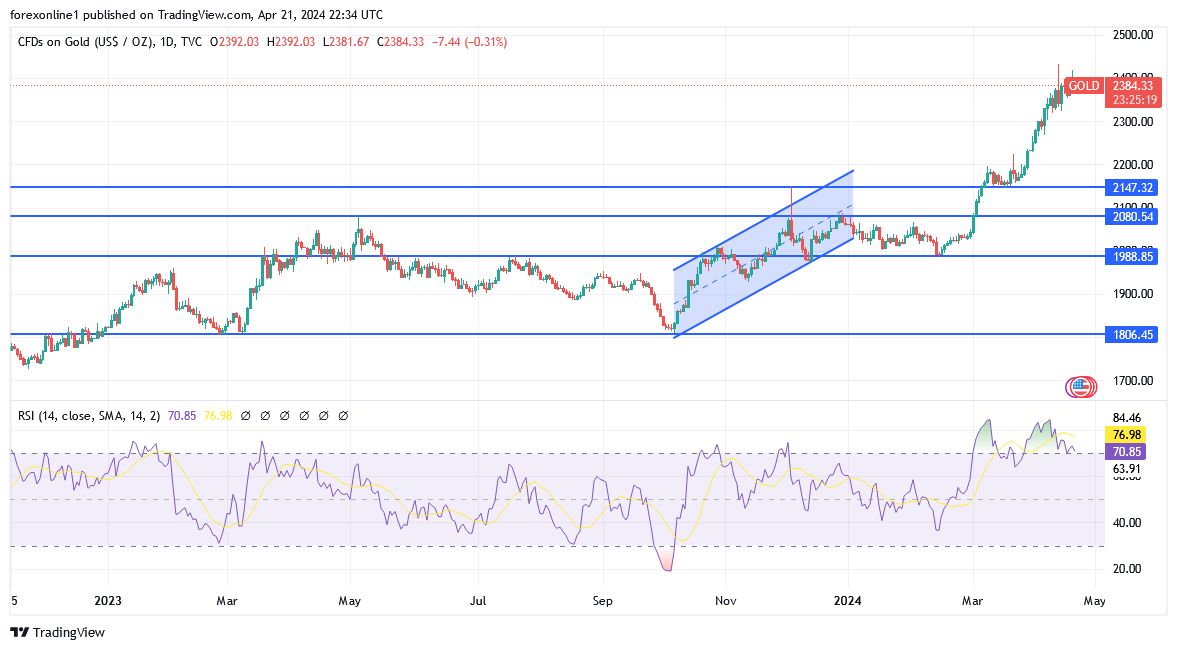
Task: Click the RSI yellow value 76.98 in legend
Action: 218,416
